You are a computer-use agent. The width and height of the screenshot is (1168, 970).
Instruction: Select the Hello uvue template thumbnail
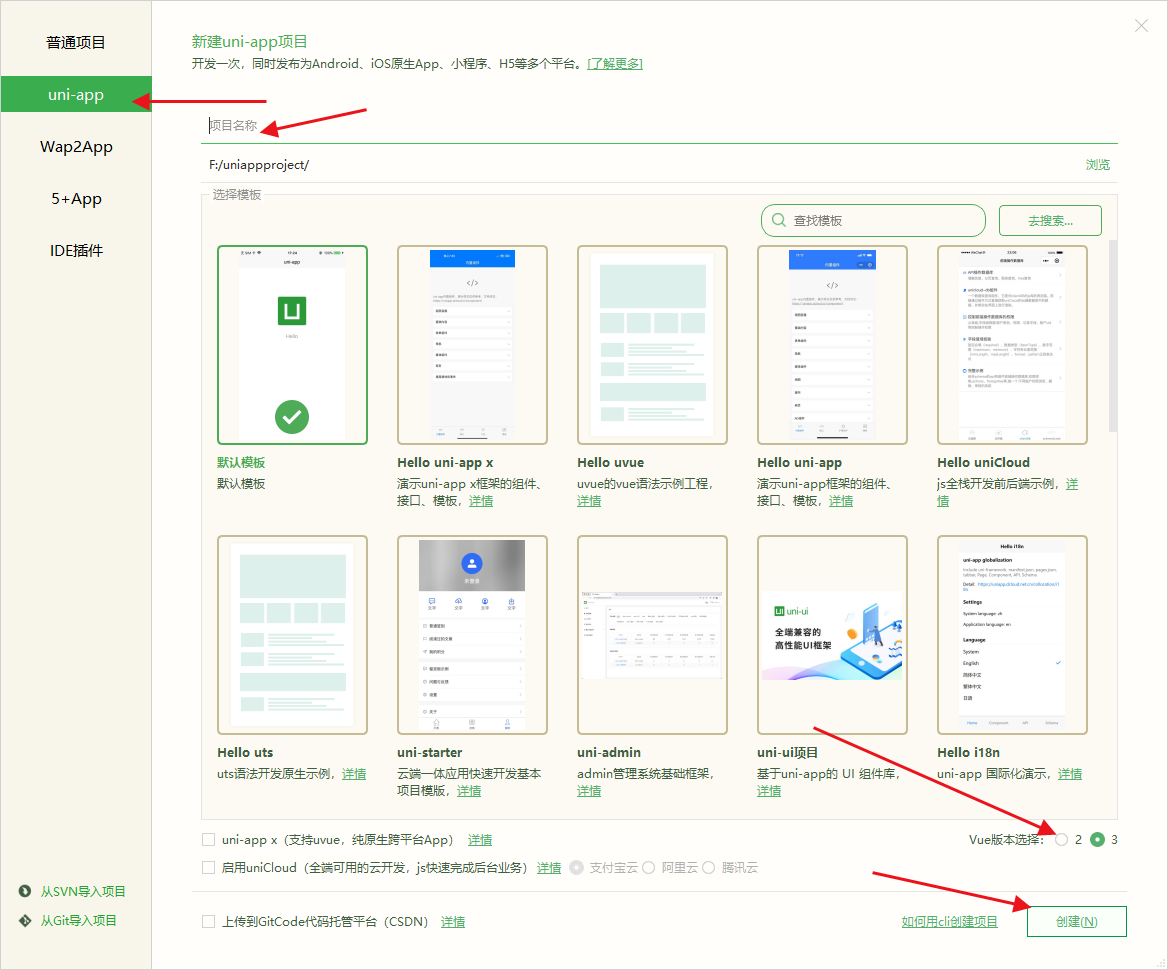pyautogui.click(x=653, y=345)
